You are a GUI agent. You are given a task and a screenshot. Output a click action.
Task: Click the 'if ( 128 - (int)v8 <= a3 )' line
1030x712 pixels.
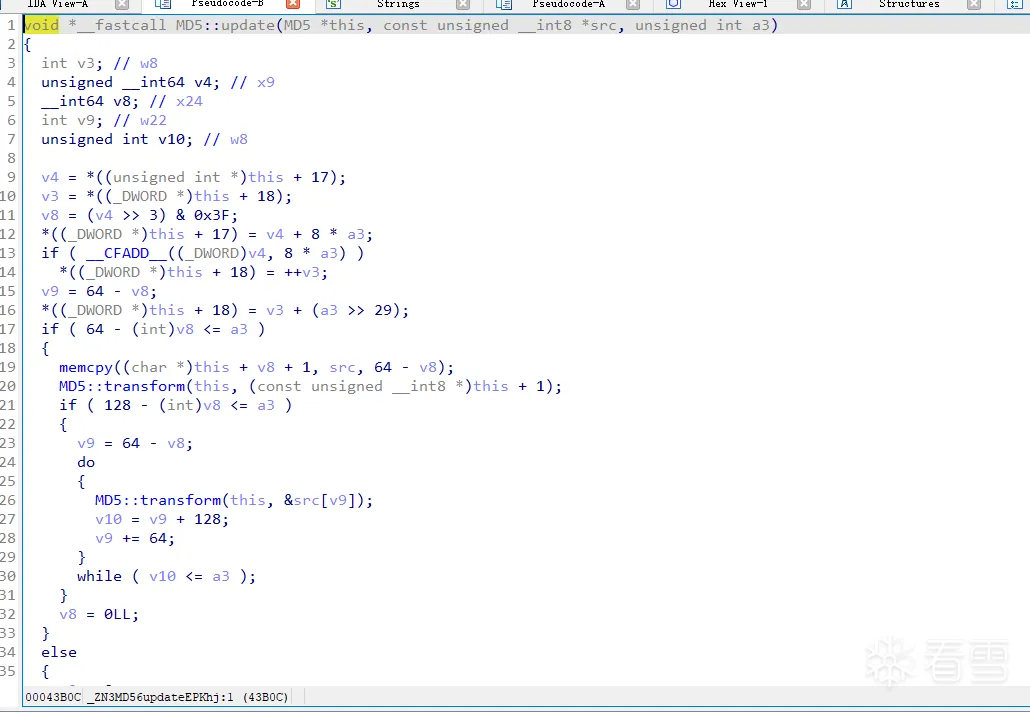[x=175, y=405]
